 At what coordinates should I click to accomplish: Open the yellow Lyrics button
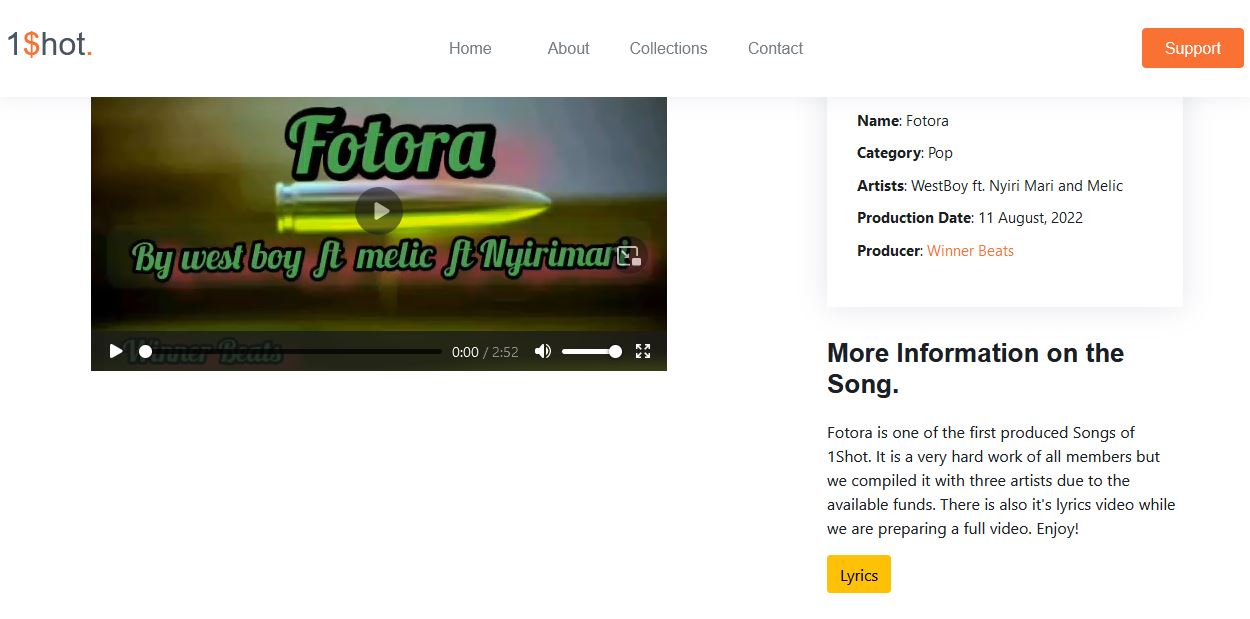[x=858, y=575]
